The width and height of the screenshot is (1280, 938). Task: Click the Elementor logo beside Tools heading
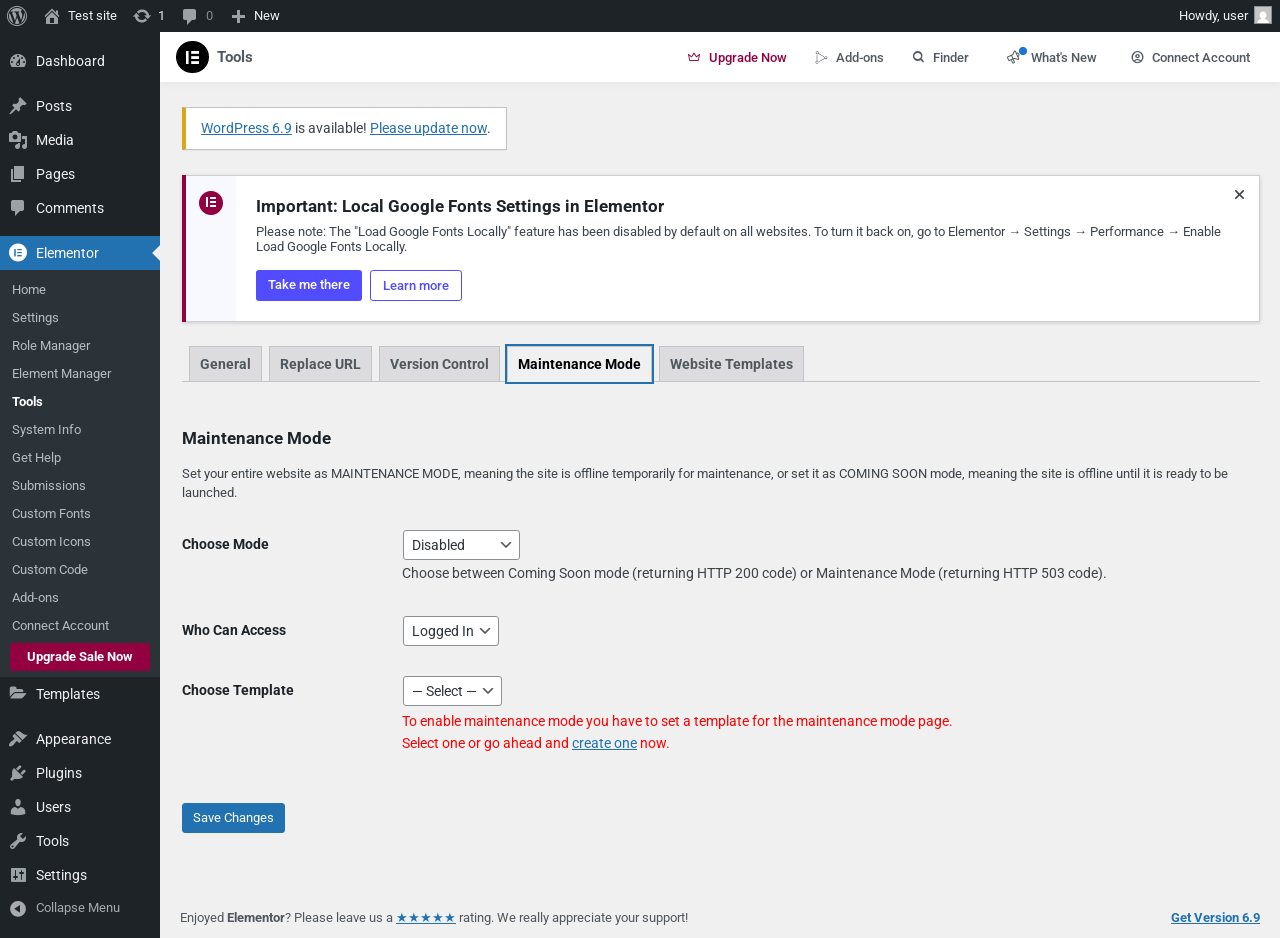coord(192,57)
